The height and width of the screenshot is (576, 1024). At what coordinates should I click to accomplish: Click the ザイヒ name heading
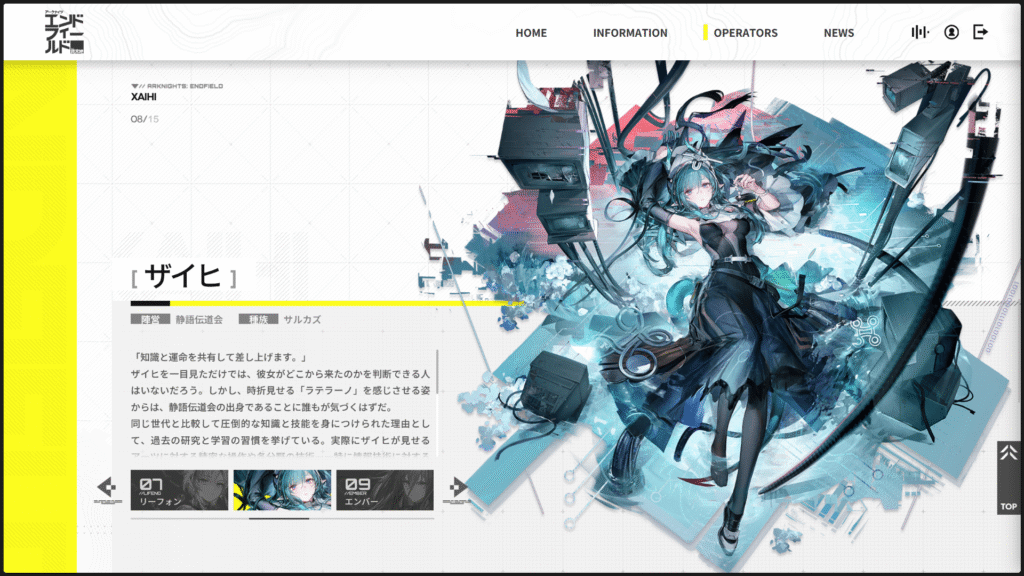pyautogui.click(x=183, y=277)
